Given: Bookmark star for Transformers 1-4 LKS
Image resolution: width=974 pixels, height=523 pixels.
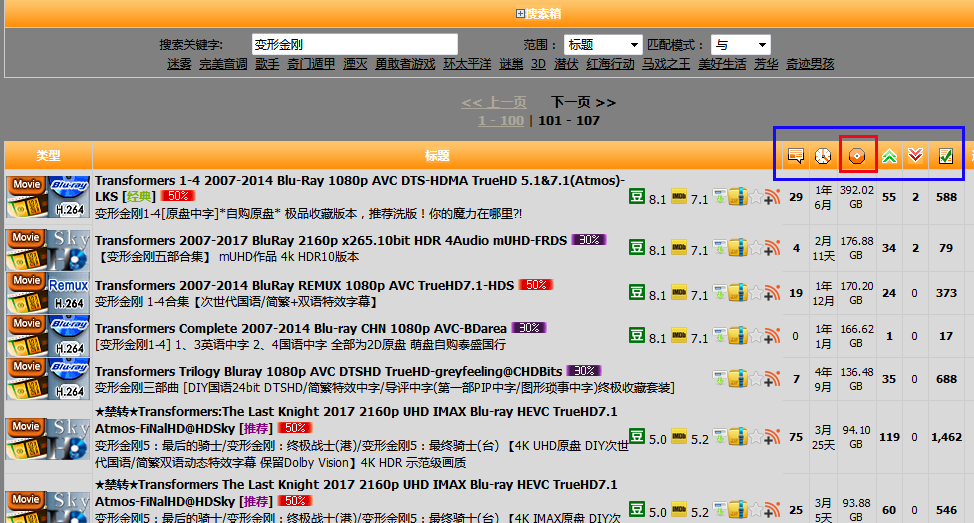Looking at the screenshot, I should pos(755,198).
